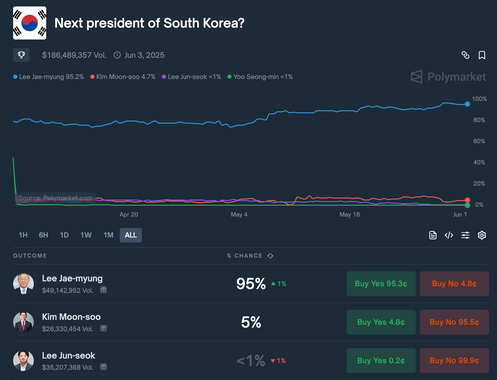This screenshot has width=497, height=380.
Task: Click the South Korea flag image
Action: (30, 23)
